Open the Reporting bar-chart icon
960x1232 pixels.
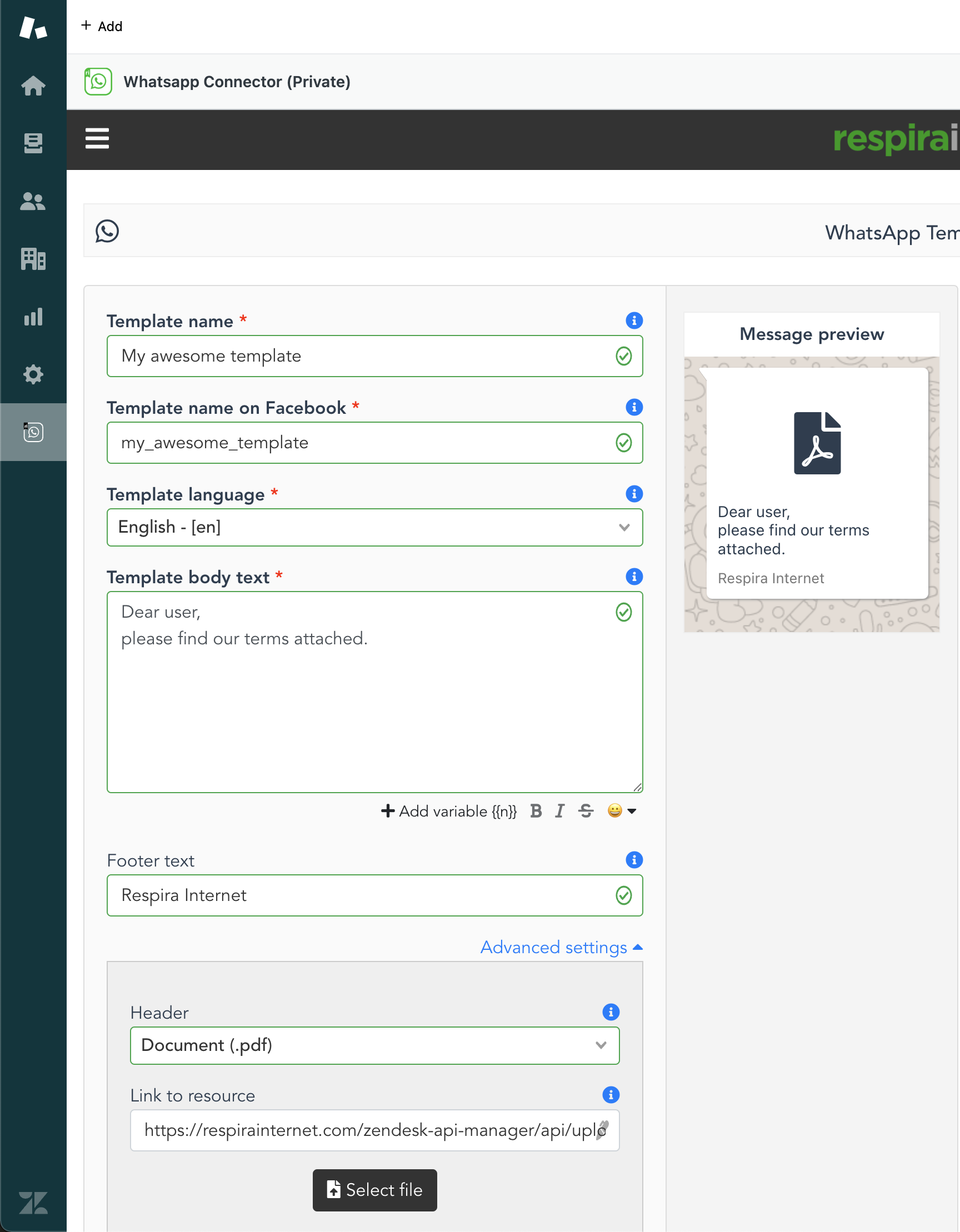pyautogui.click(x=33, y=317)
